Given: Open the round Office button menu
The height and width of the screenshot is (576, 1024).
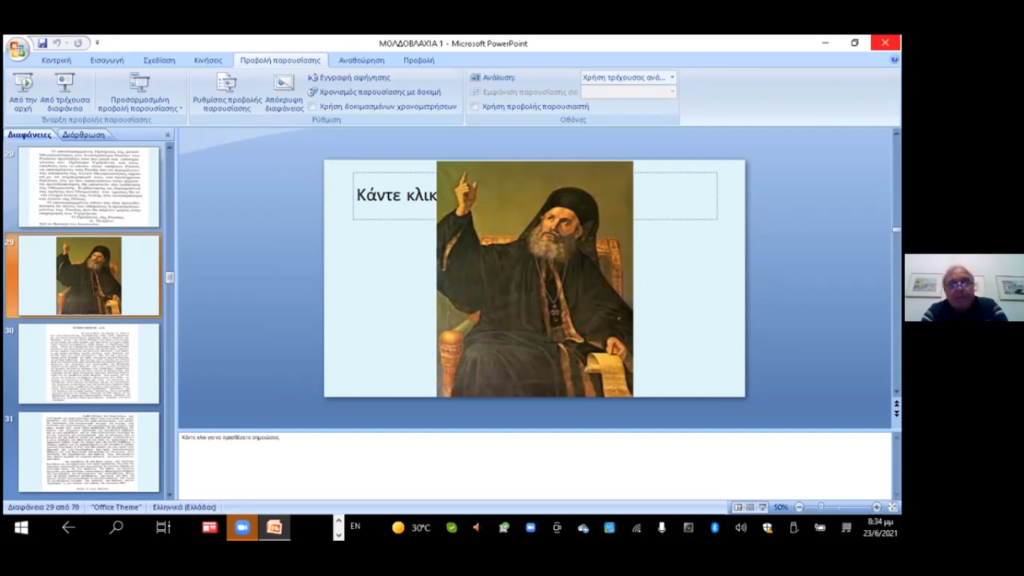Looking at the screenshot, I should coord(17,49).
